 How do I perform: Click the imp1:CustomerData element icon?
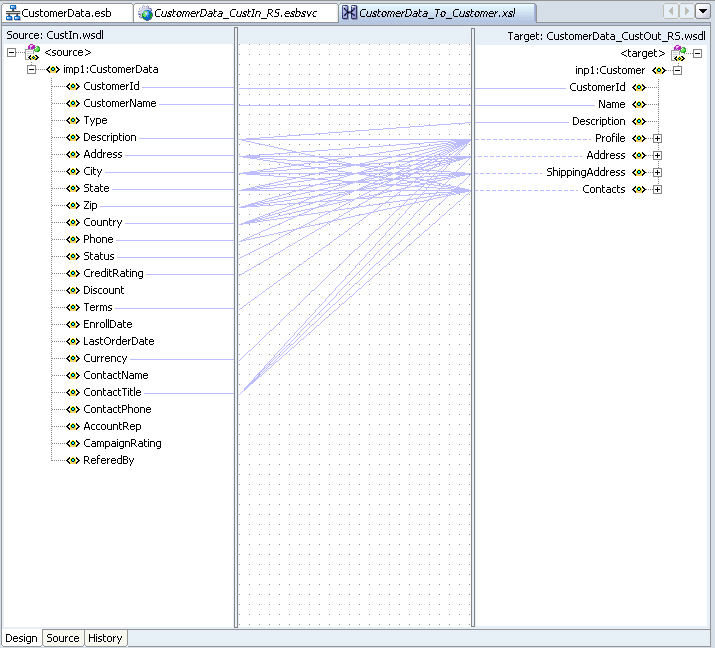click(x=53, y=70)
